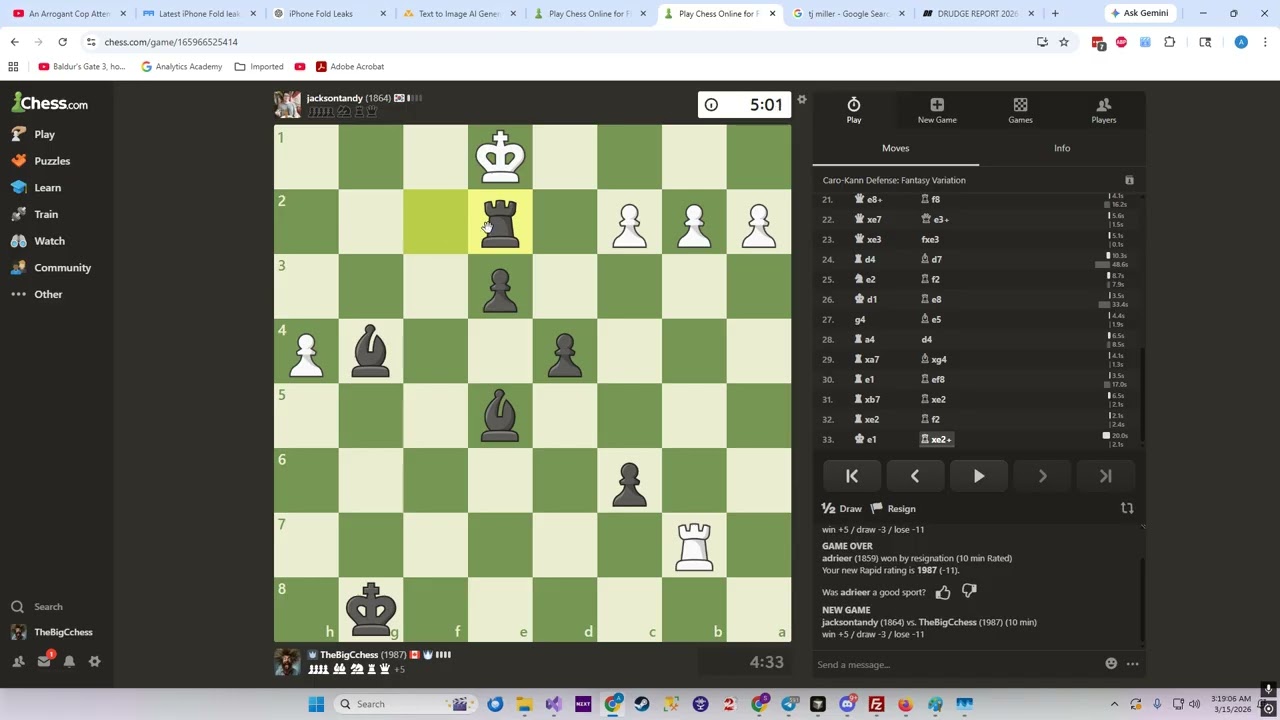Screen dimensions: 1280x720
Task: Open the Windows Start menu
Action: pyautogui.click(x=316, y=704)
